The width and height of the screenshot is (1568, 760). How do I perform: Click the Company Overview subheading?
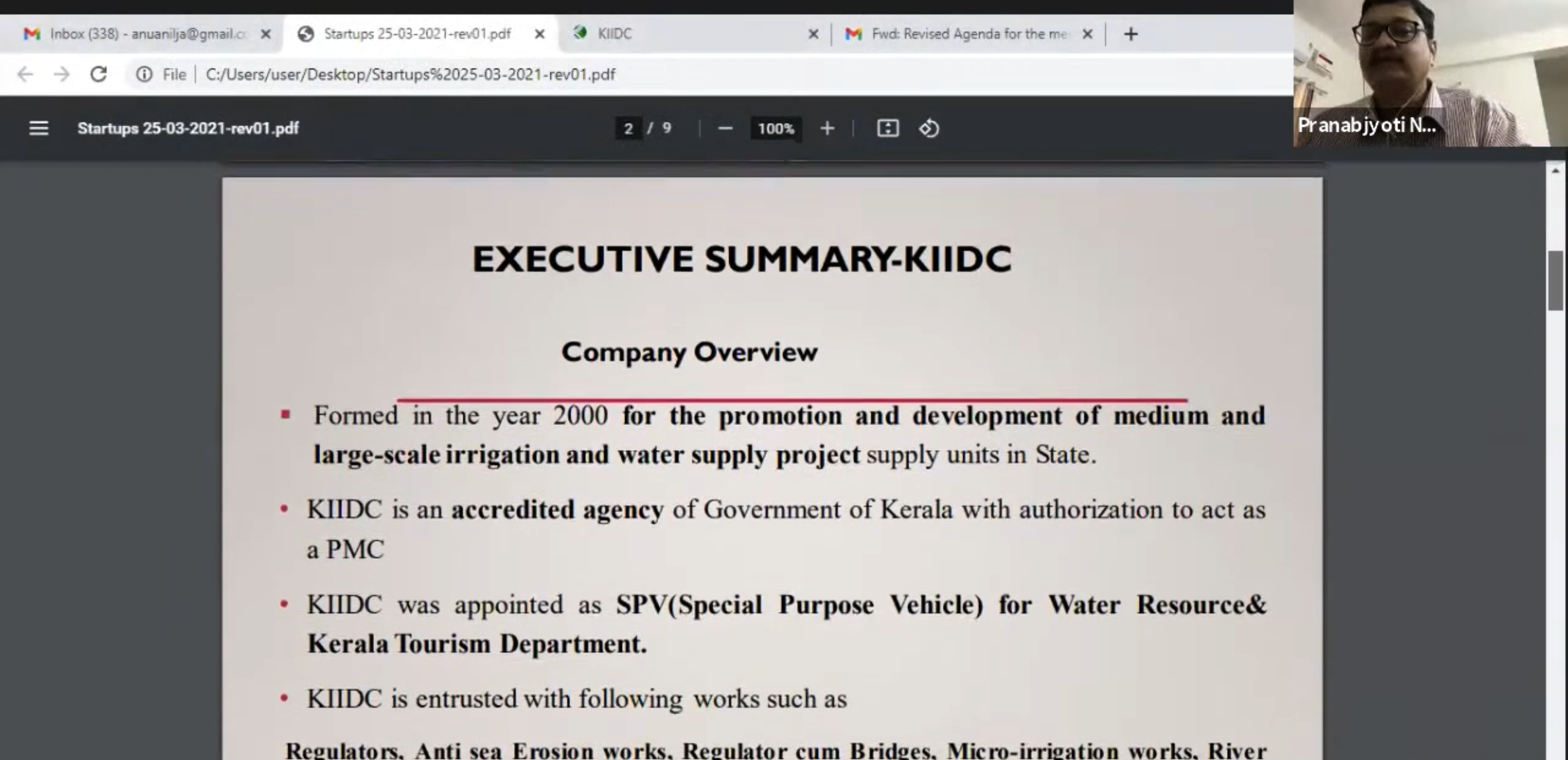(690, 352)
